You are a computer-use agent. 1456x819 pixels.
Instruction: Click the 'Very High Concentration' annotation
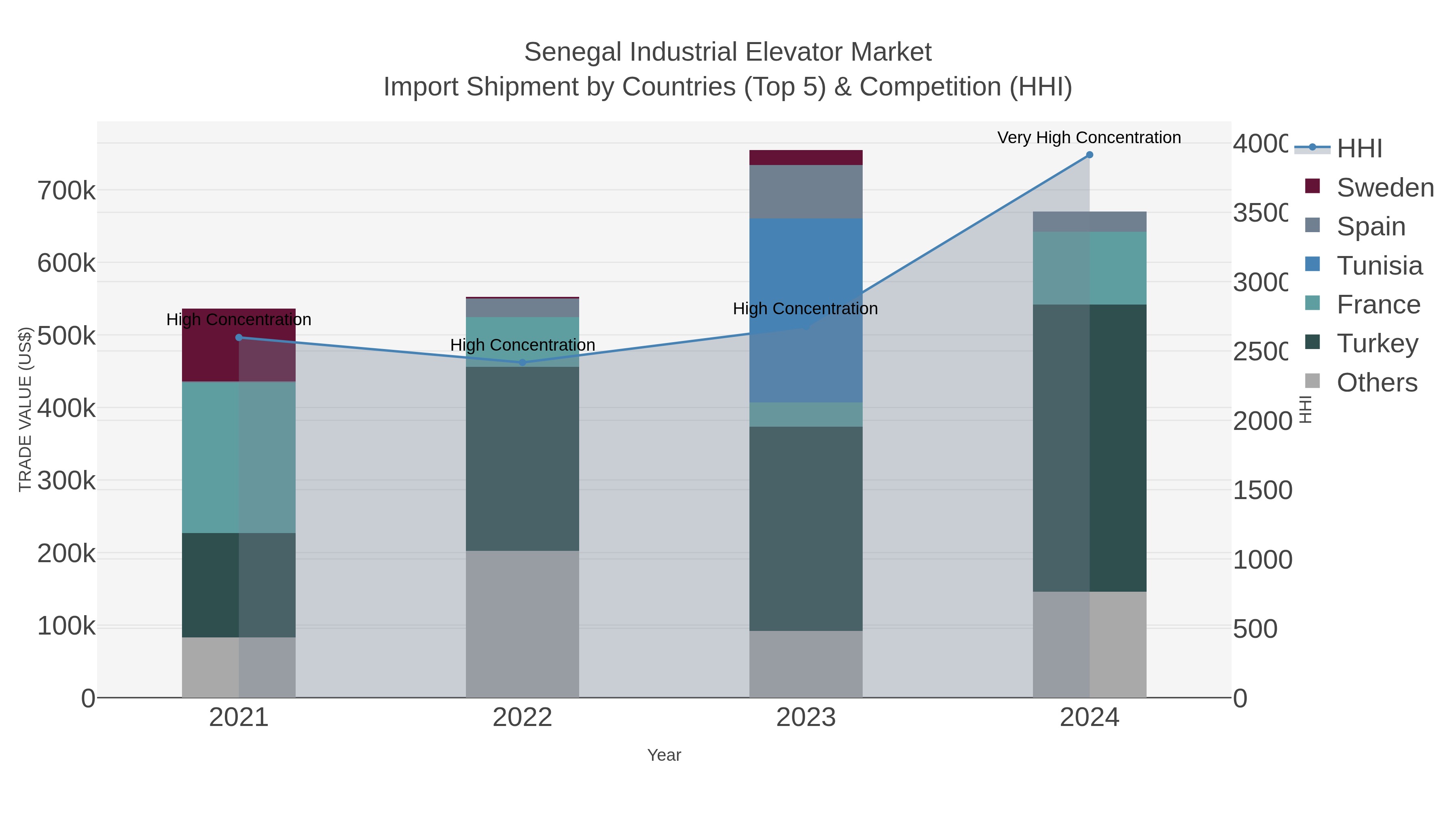tap(1089, 138)
